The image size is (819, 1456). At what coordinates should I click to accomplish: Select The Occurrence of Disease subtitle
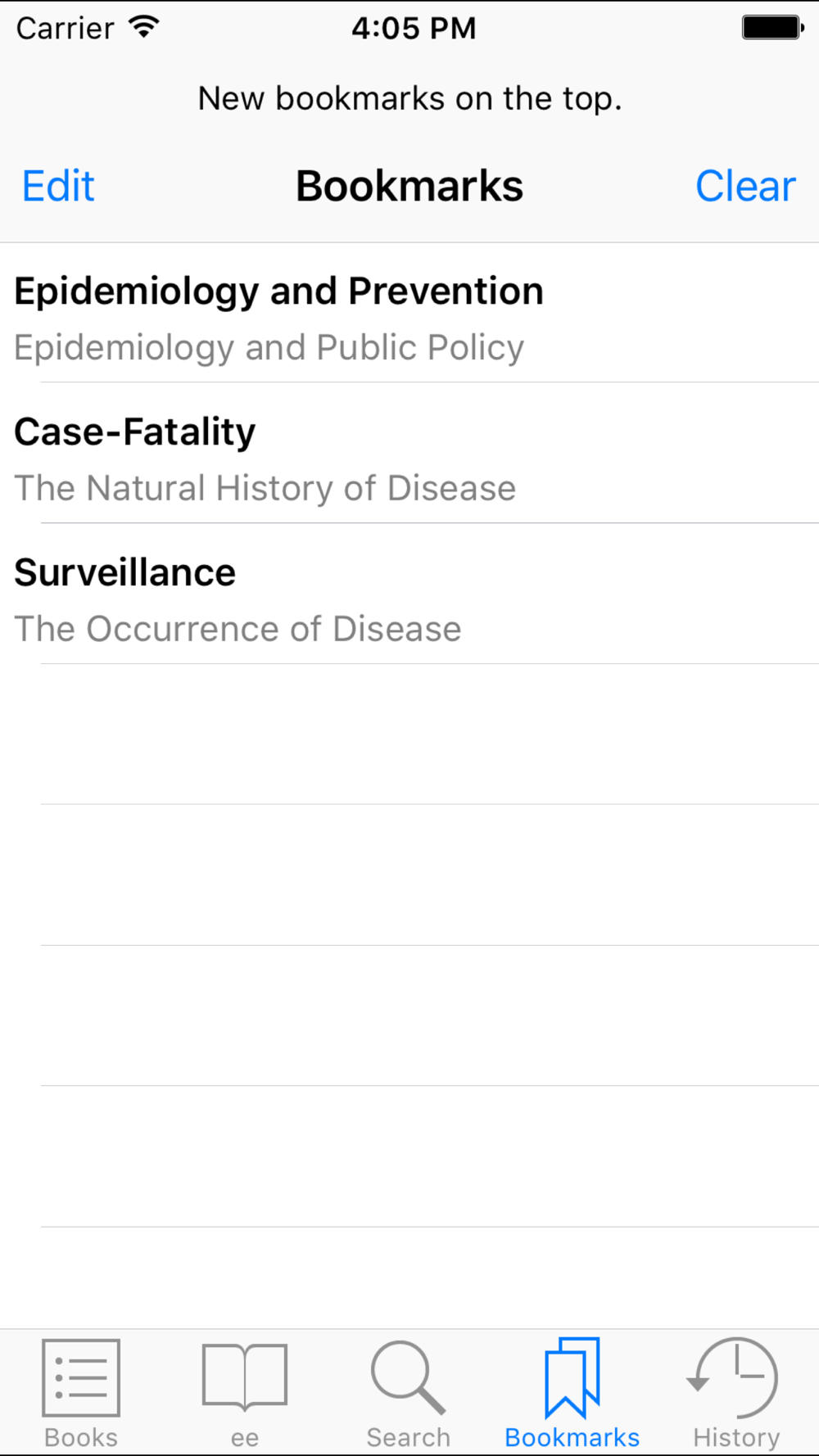(238, 629)
